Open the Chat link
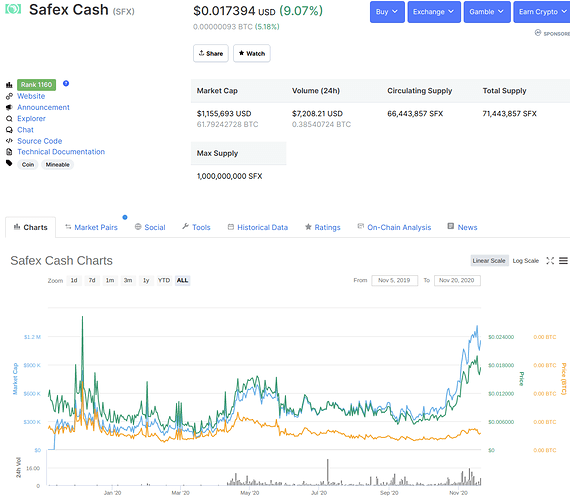This screenshot has width=570, height=500. tap(25, 130)
